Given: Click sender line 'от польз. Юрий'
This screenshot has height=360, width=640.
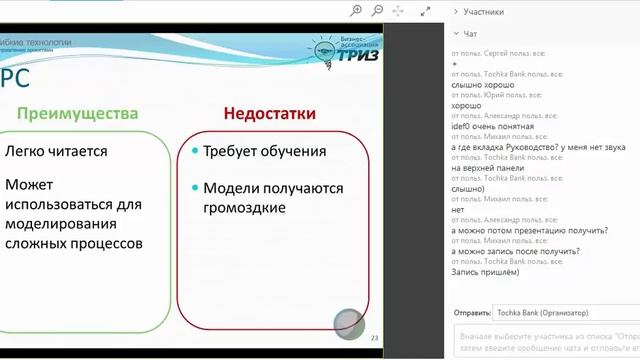Looking at the screenshot, I should coord(496,95).
